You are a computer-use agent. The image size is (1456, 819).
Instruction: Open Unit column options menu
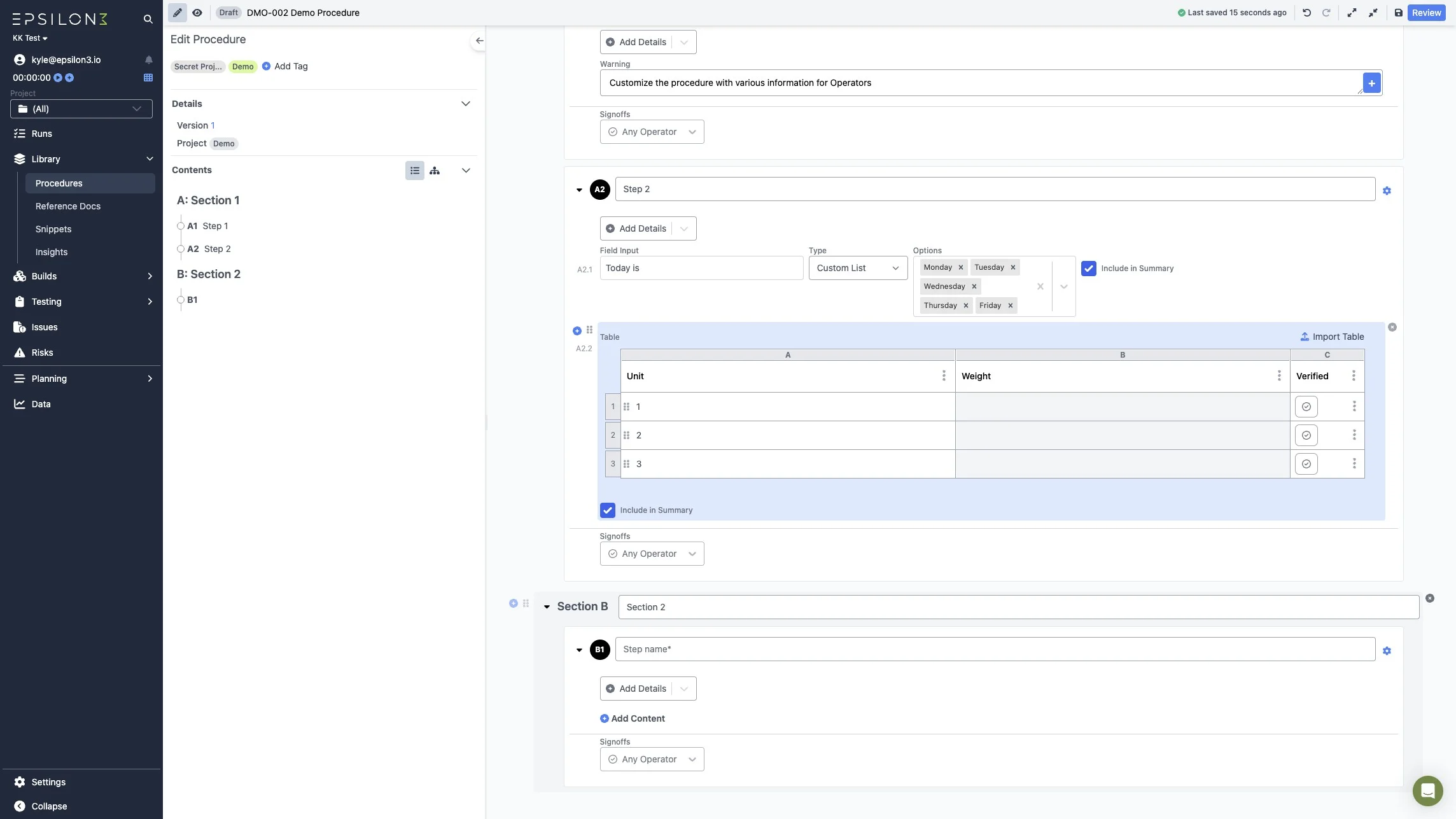pos(944,376)
